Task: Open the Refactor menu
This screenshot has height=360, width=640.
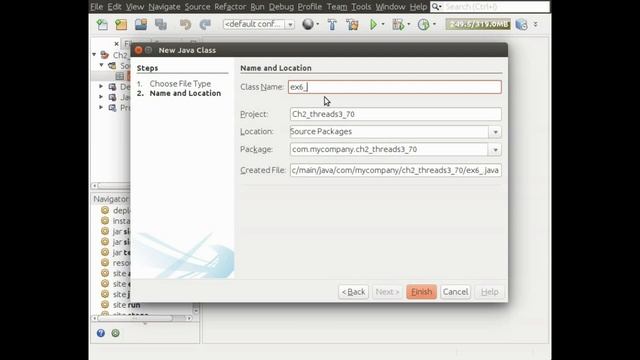Action: 230,7
